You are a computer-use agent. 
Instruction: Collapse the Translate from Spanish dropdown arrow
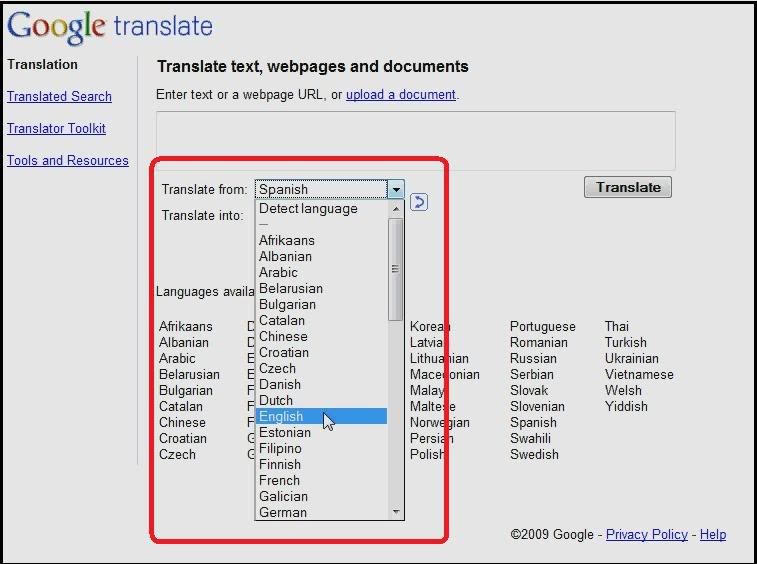tap(396, 189)
